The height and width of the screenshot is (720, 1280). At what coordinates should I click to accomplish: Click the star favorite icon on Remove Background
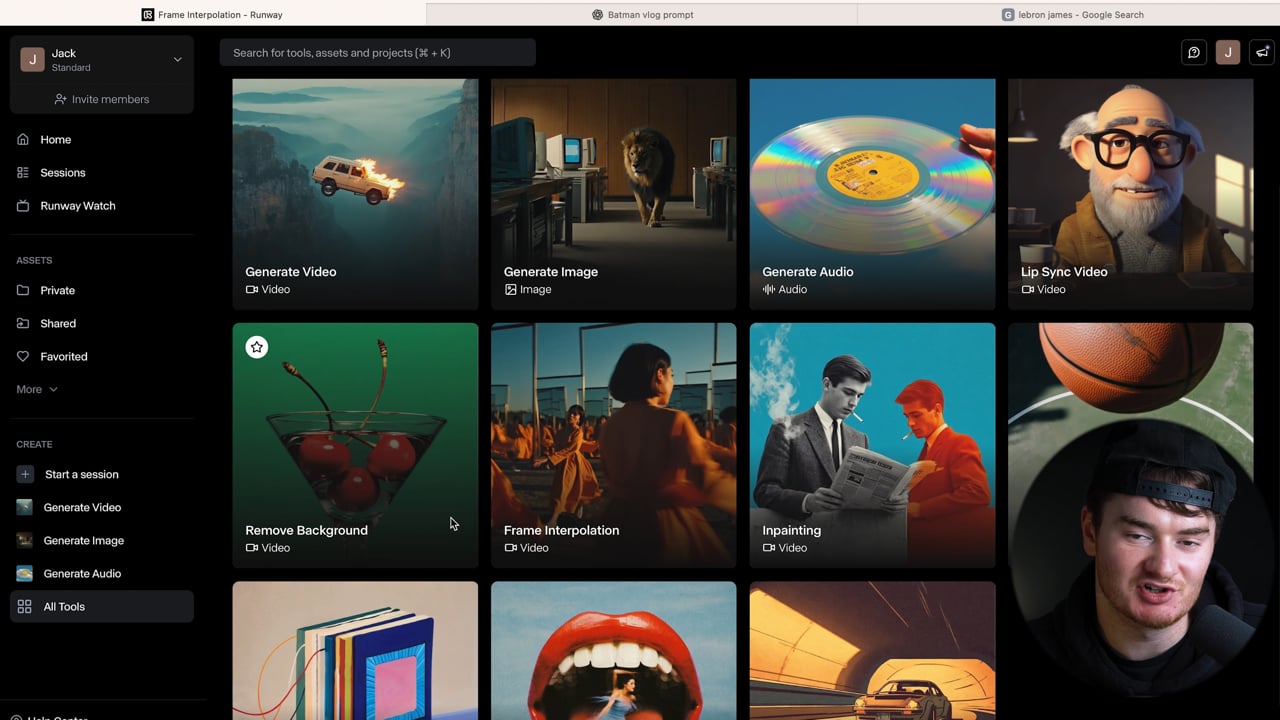257,347
